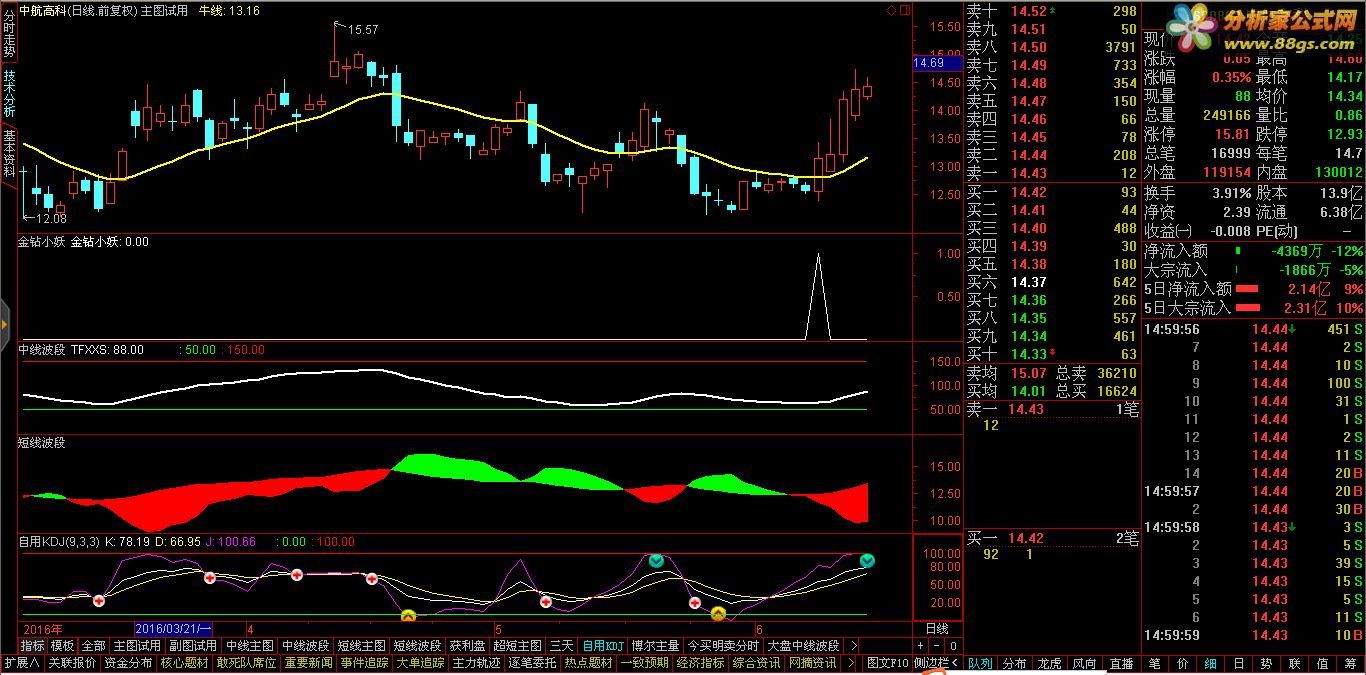Switch to 技术分析 side tab
The height and width of the screenshot is (675, 1366).
9,94
